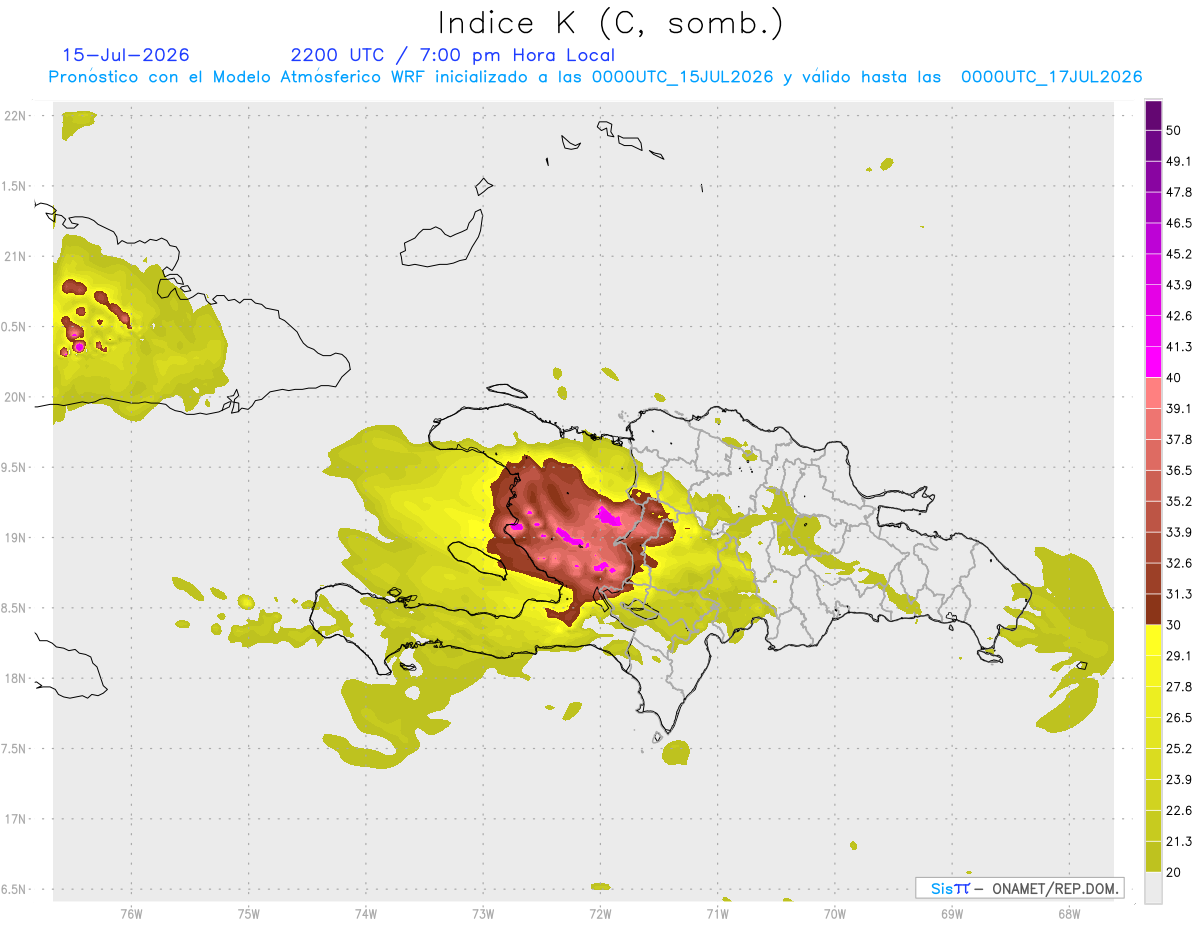This screenshot has width=1200, height=927.
Task: Click the longitude axis label "76W"
Action: tap(131, 914)
